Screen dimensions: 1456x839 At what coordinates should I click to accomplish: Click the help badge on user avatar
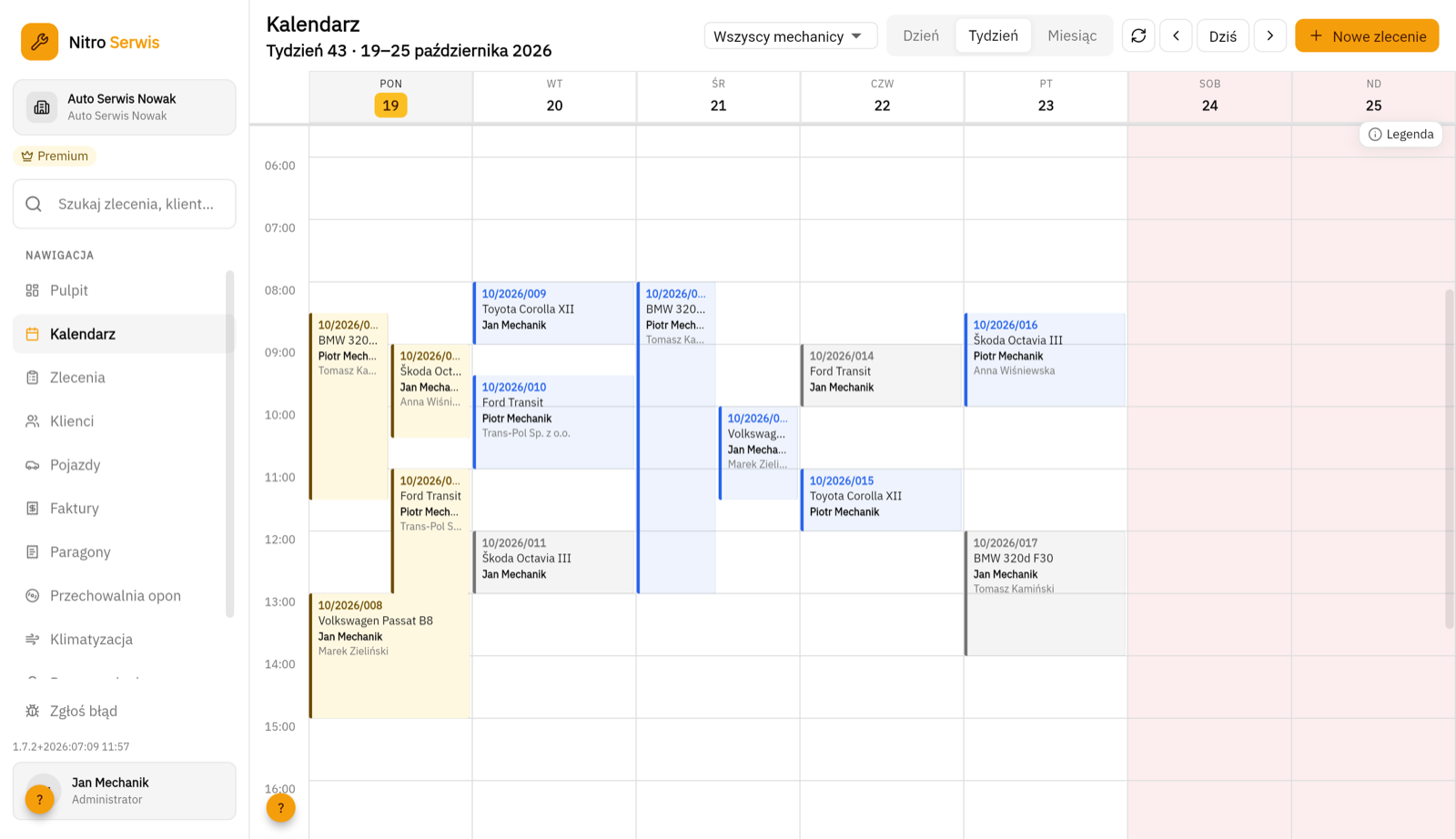click(39, 800)
